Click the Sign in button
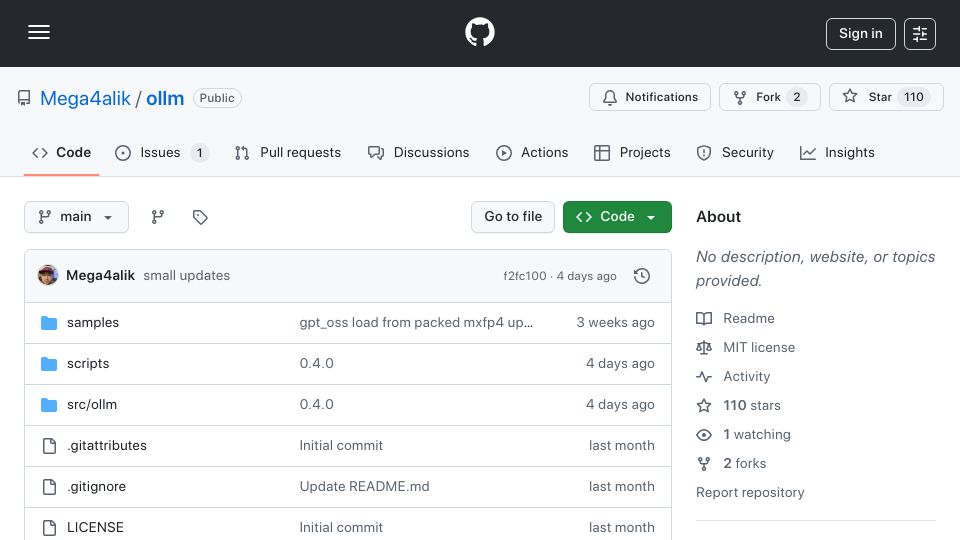This screenshot has height=540, width=960. [x=860, y=34]
